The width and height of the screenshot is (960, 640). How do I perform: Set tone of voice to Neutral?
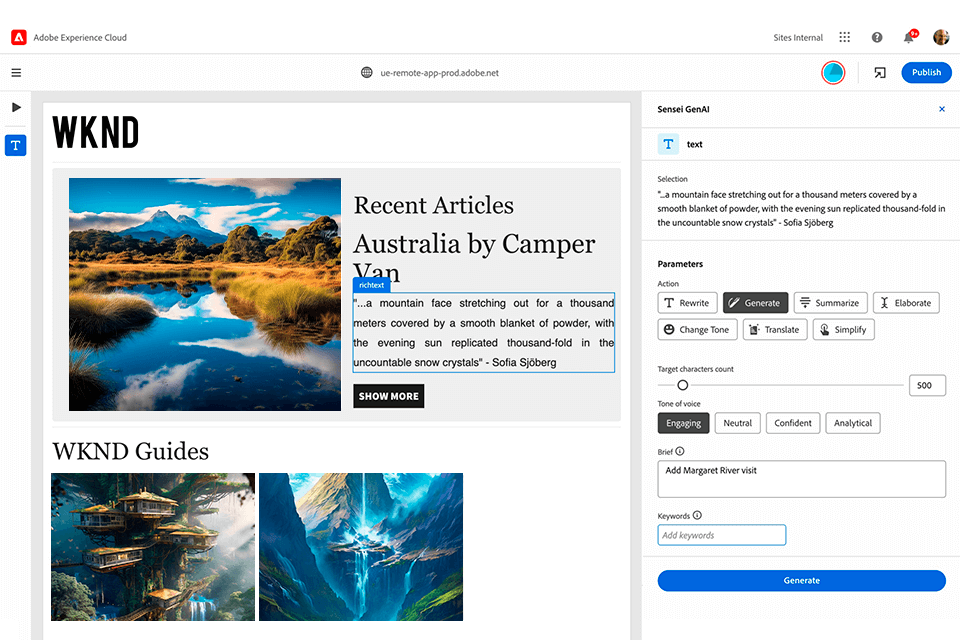(x=737, y=423)
